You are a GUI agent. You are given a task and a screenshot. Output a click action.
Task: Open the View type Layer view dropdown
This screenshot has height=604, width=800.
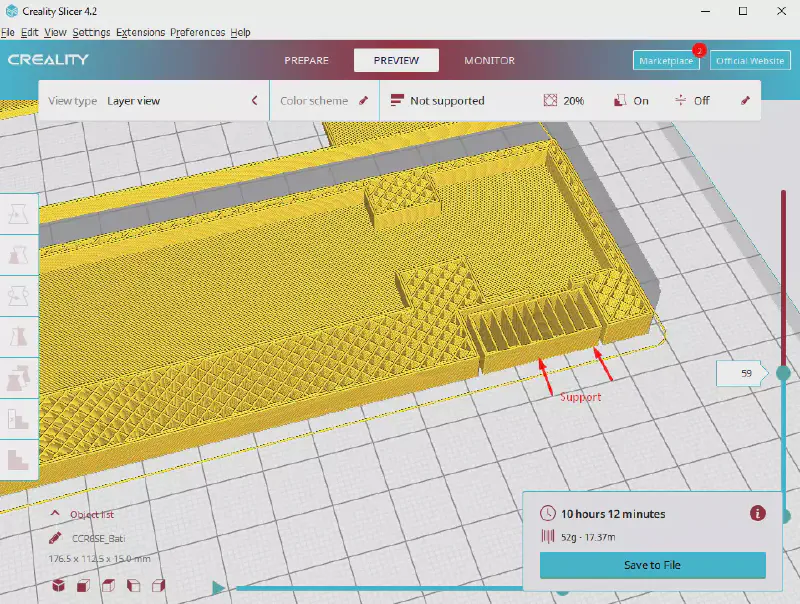153,101
